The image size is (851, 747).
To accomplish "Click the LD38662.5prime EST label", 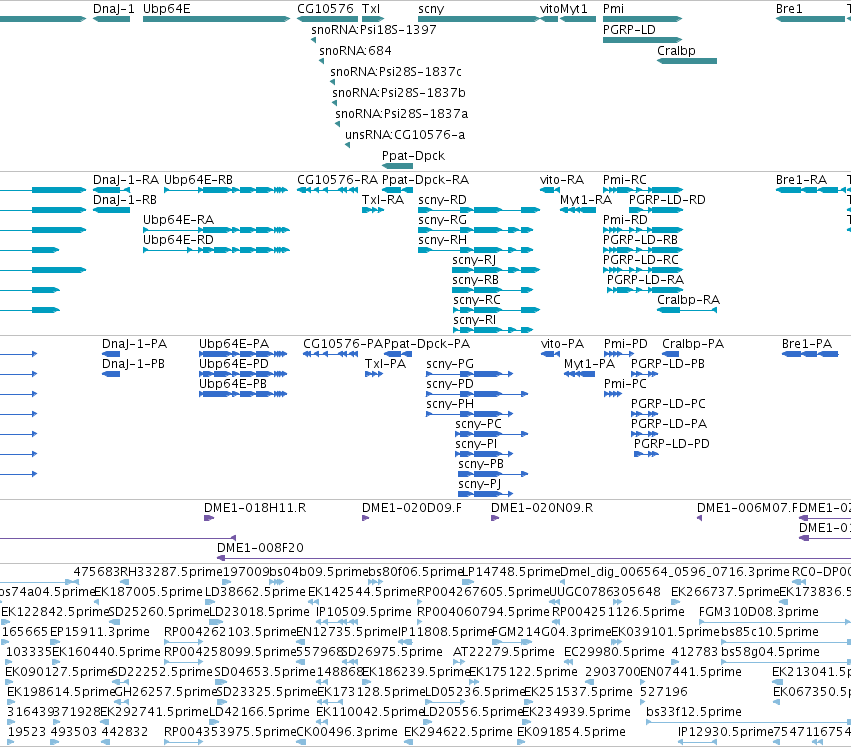I will click(256, 592).
